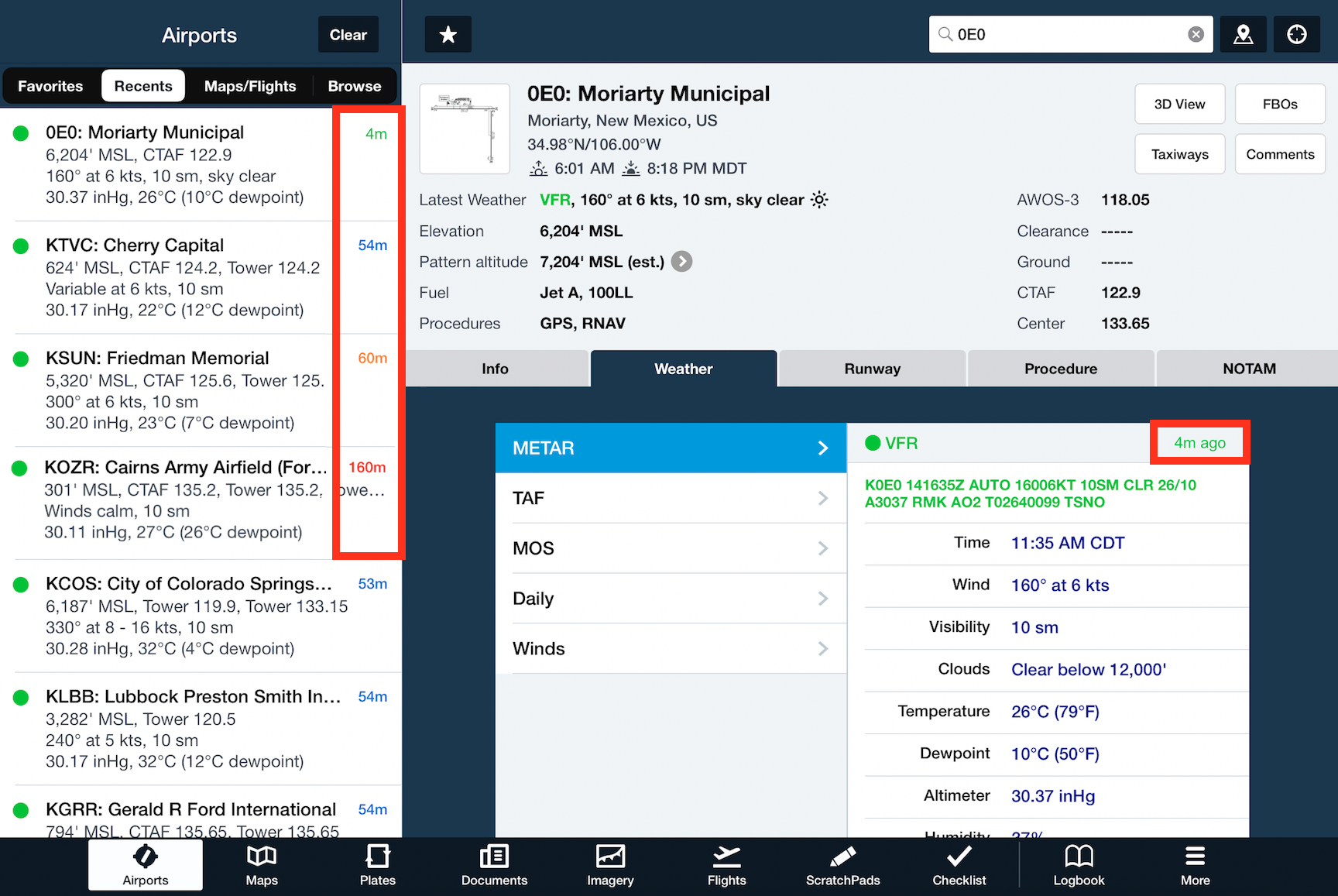Screen dimensions: 1338x896
Task: Open the Winds aloft row
Action: click(671, 648)
